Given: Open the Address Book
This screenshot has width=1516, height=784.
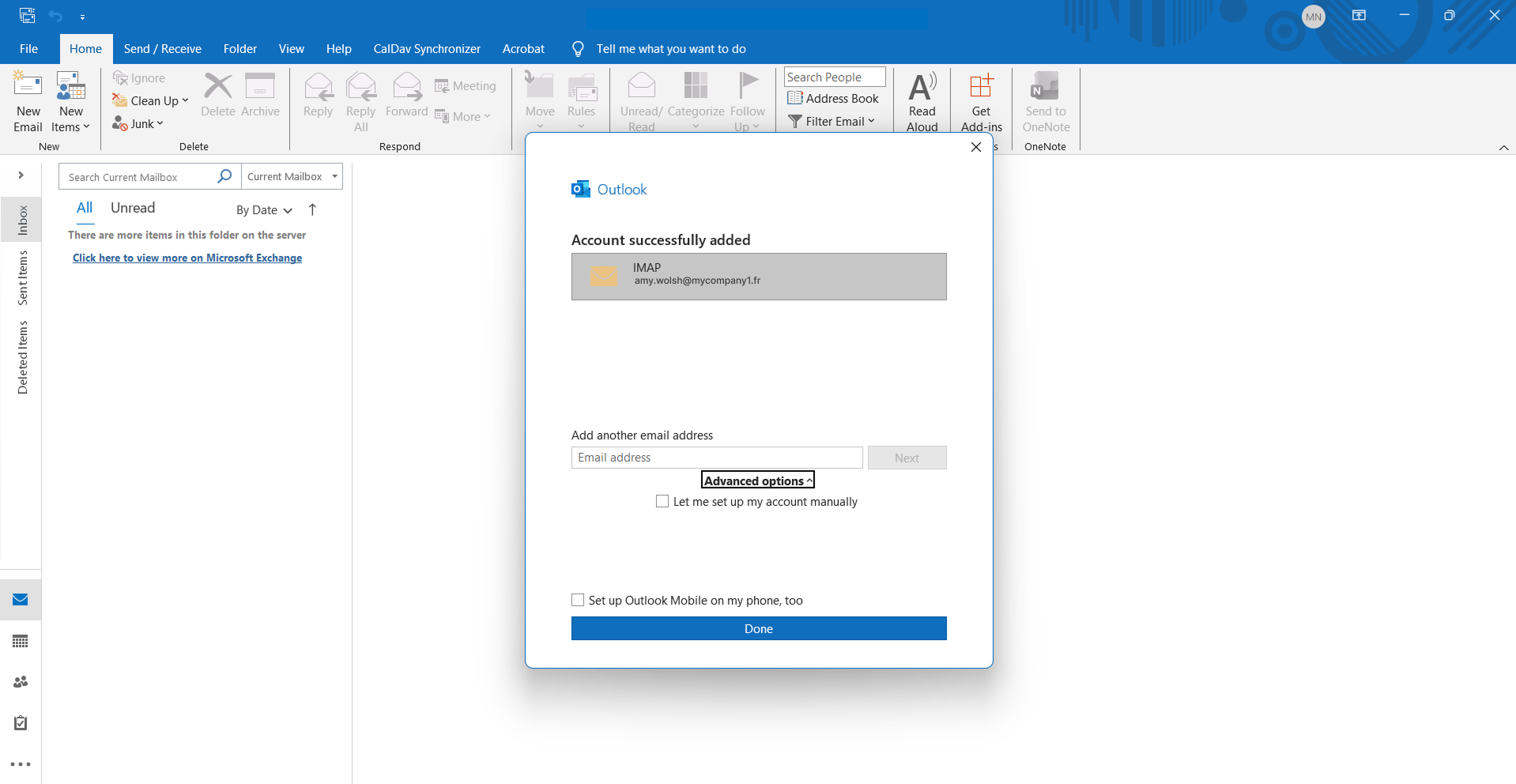Looking at the screenshot, I should (x=833, y=98).
